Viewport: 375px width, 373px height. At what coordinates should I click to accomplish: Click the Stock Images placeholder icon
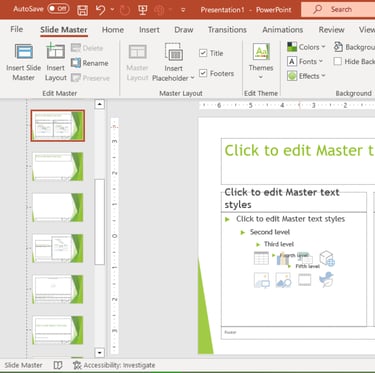262,280
